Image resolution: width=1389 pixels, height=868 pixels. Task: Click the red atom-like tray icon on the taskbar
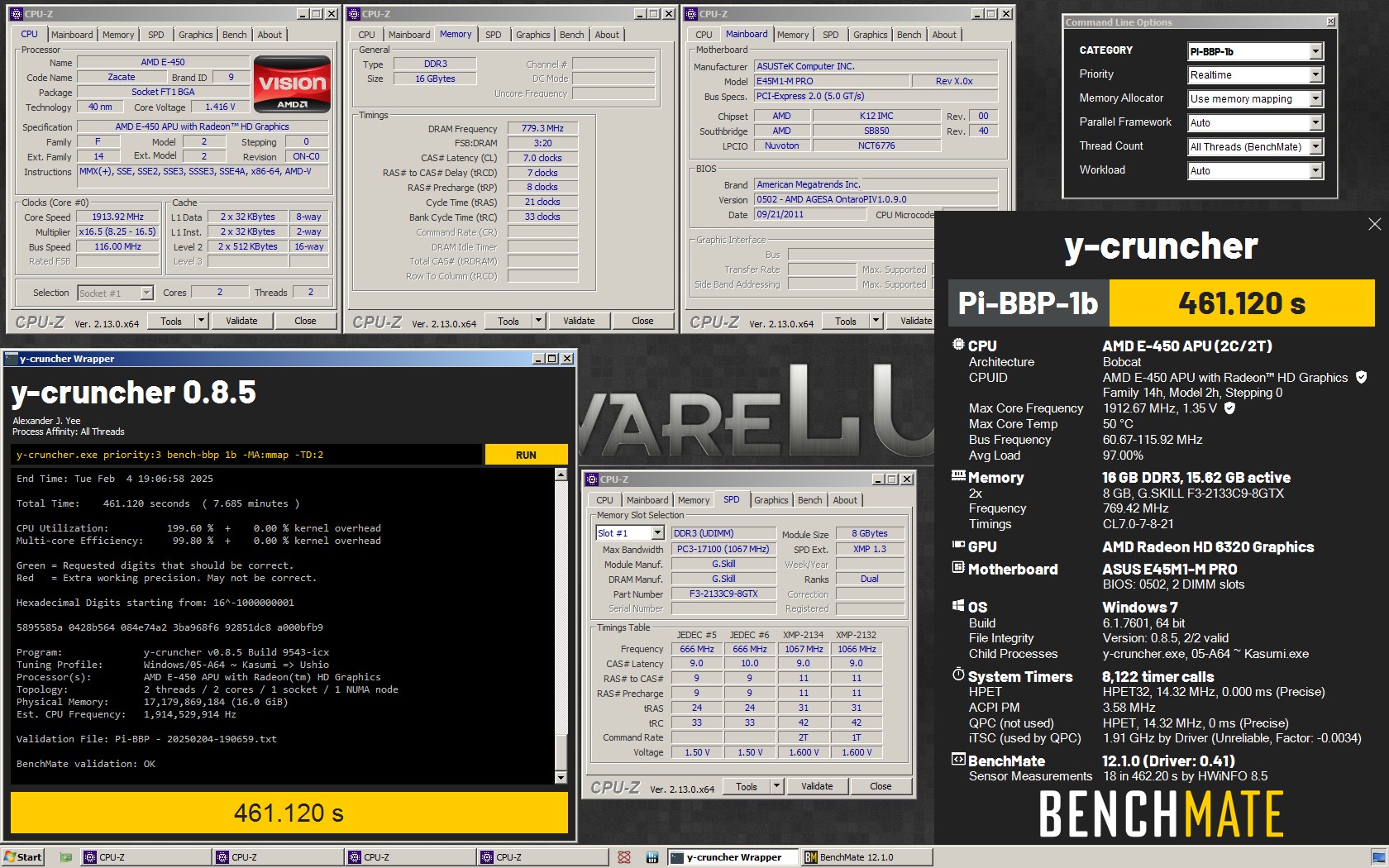[x=624, y=857]
